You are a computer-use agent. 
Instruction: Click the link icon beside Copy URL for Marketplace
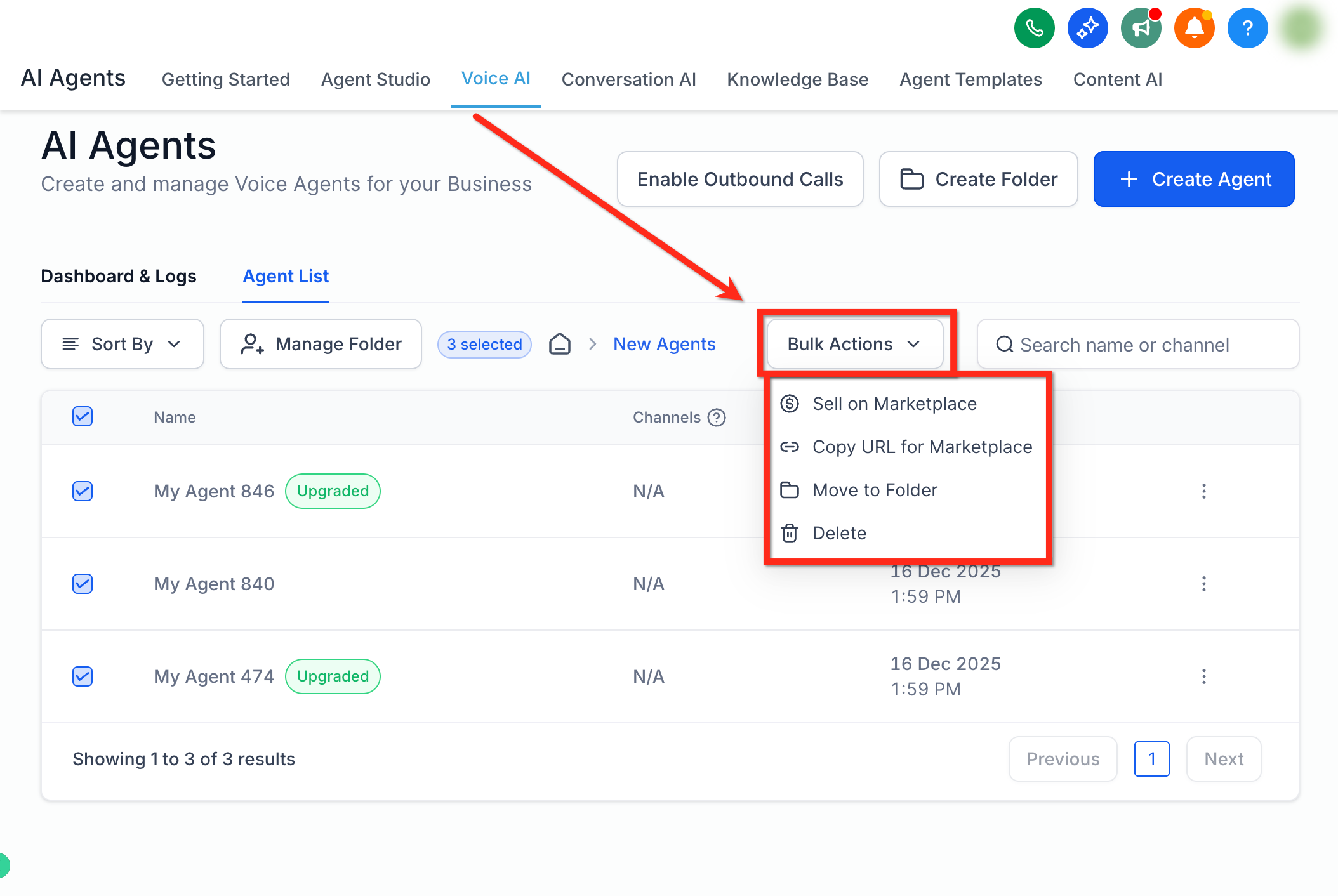(789, 447)
